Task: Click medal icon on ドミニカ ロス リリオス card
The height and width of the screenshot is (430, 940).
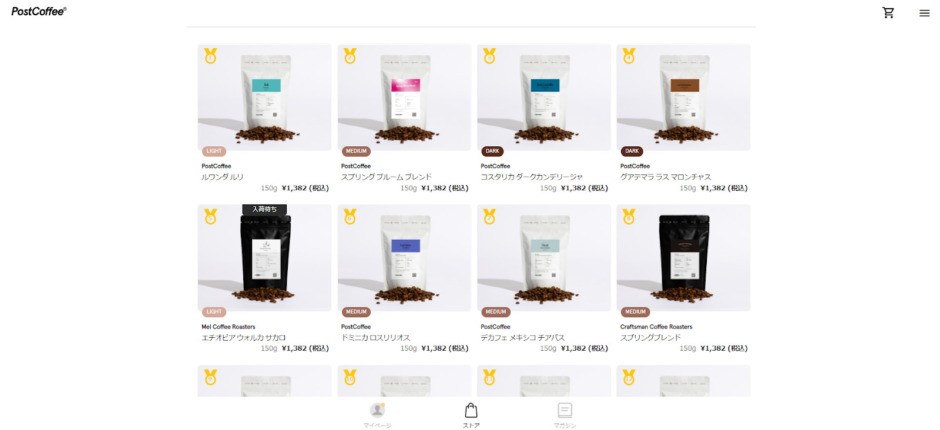Action: tap(350, 216)
